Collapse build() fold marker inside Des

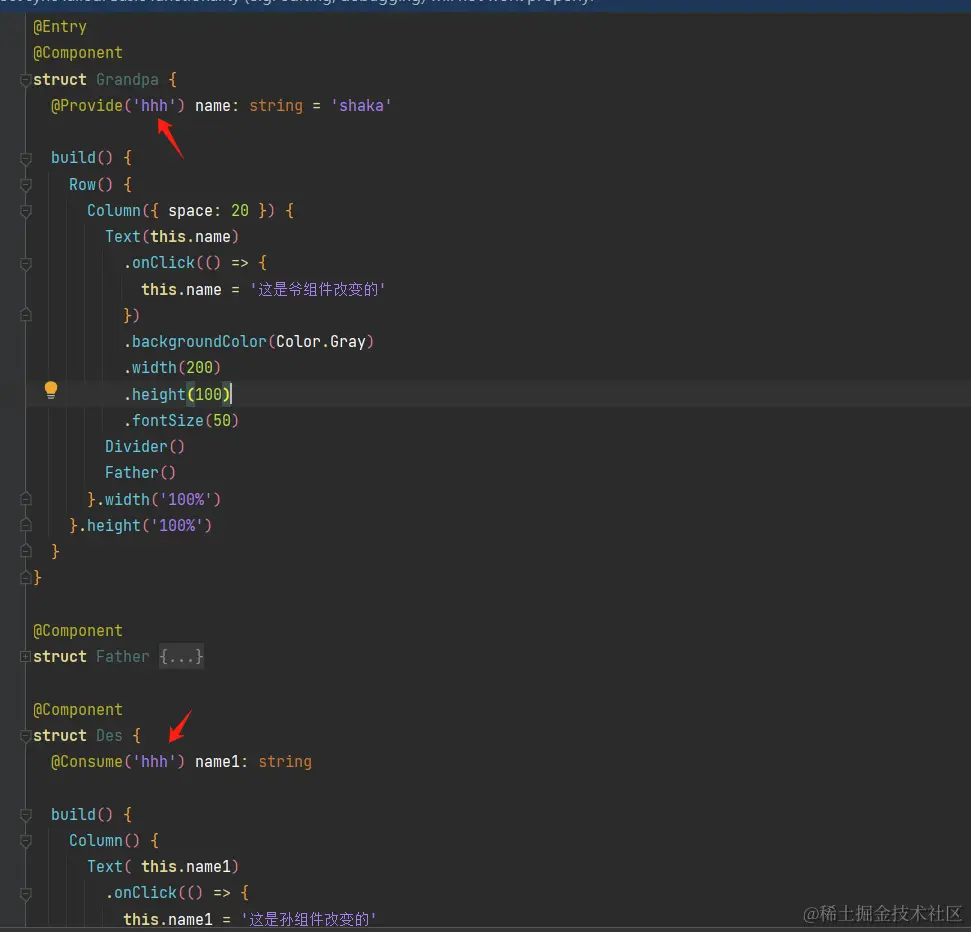(25, 815)
